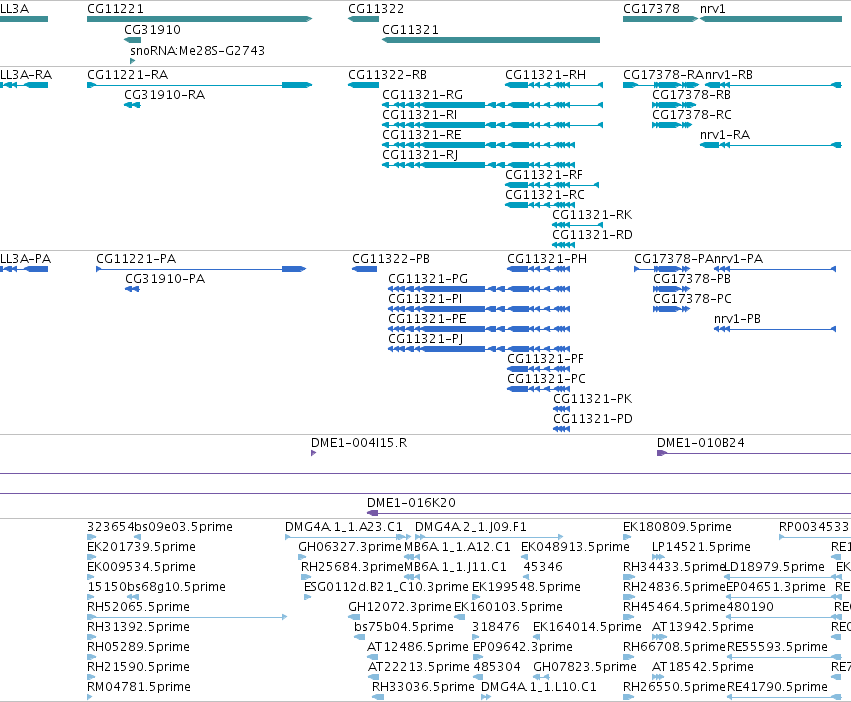The width and height of the screenshot is (851, 702).
Task: Select EST LP14521.5prime
Action: tap(701, 547)
